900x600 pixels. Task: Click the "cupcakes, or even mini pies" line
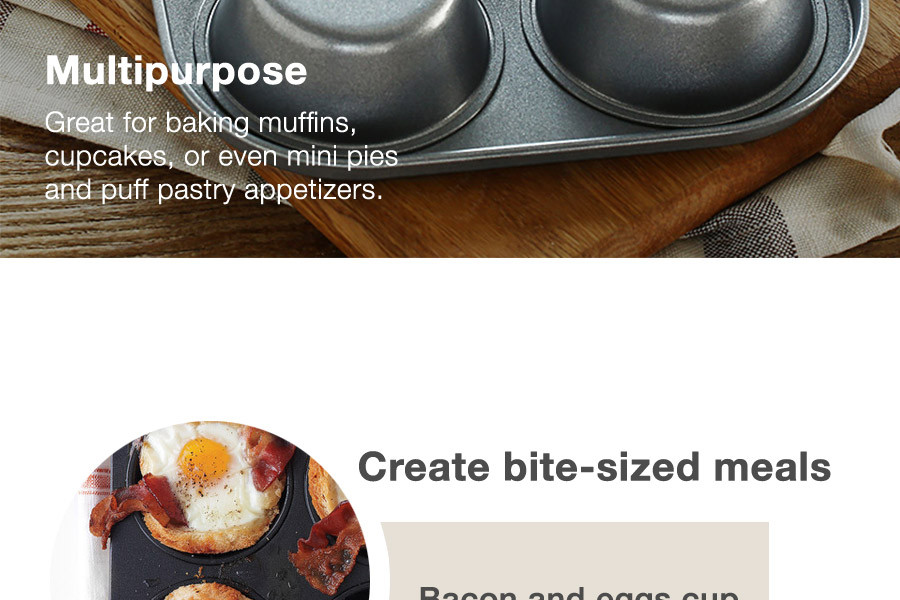pyautogui.click(x=221, y=156)
